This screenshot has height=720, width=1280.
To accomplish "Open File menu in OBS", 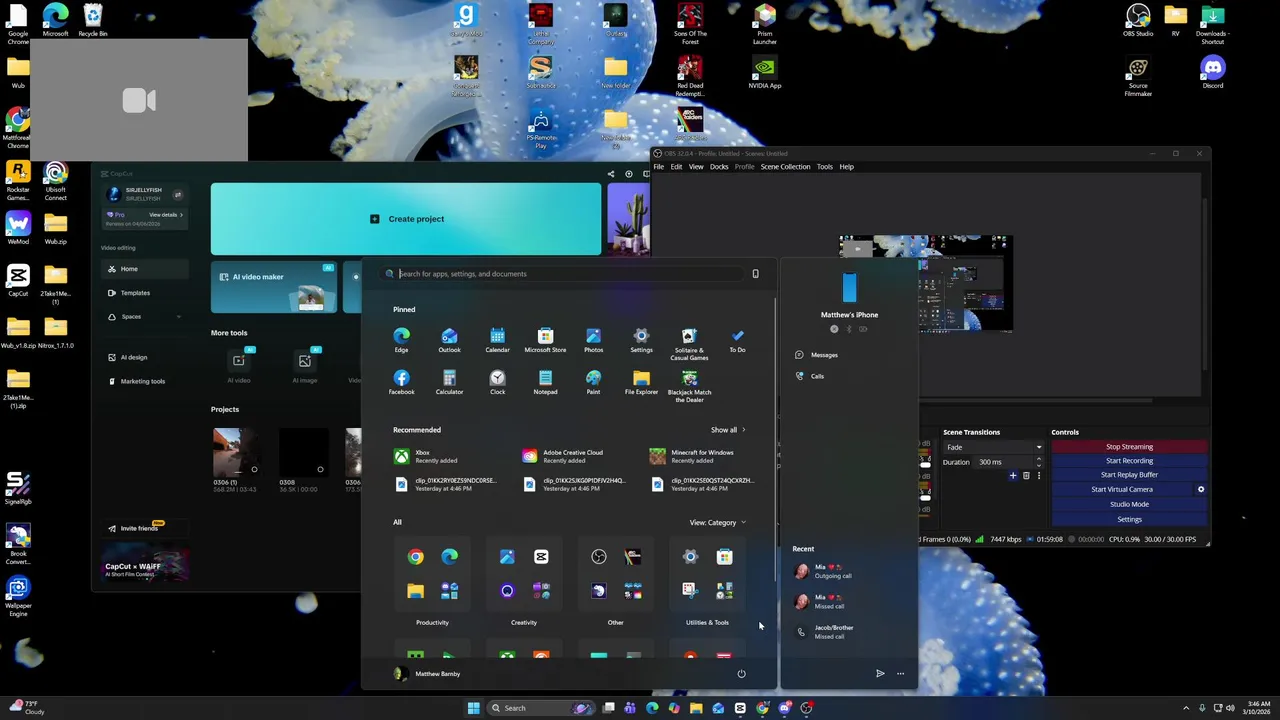I will click(x=658, y=167).
